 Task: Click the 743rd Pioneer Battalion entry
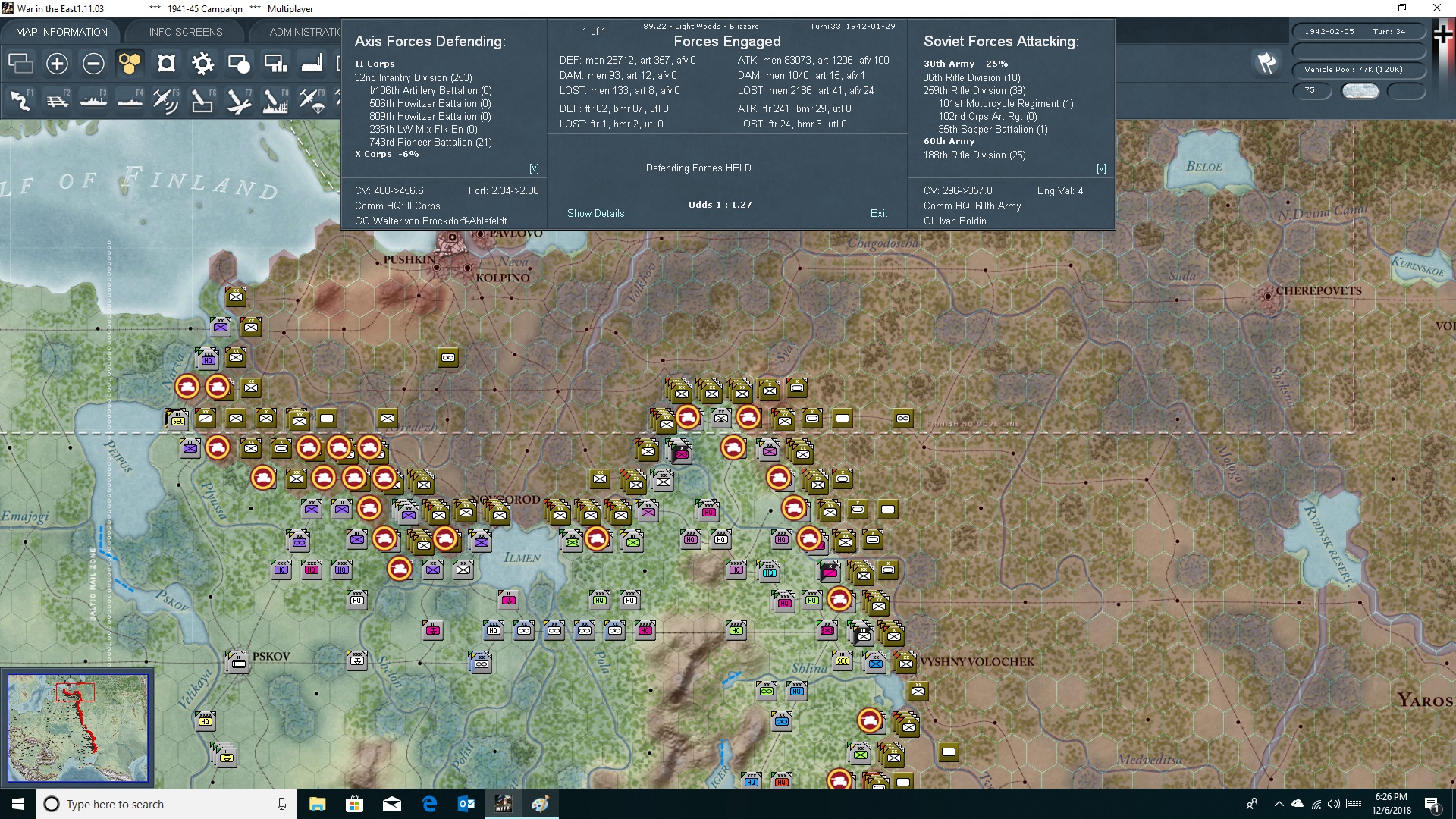coord(431,142)
